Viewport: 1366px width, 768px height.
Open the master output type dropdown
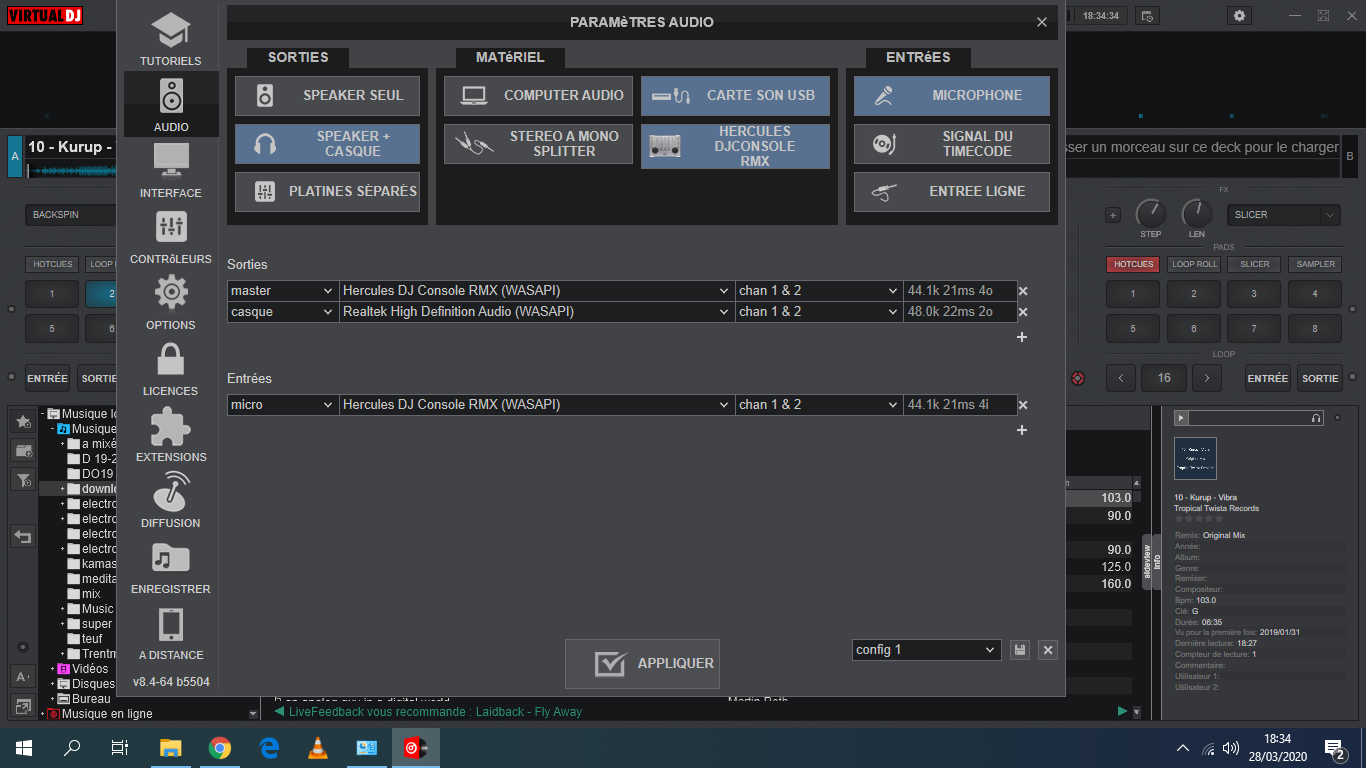click(283, 291)
